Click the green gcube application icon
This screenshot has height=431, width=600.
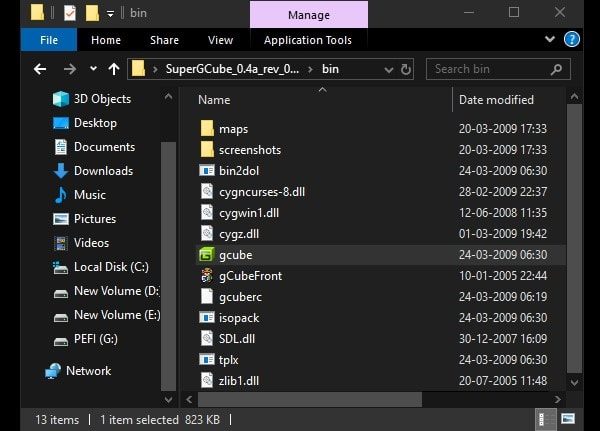coord(207,255)
